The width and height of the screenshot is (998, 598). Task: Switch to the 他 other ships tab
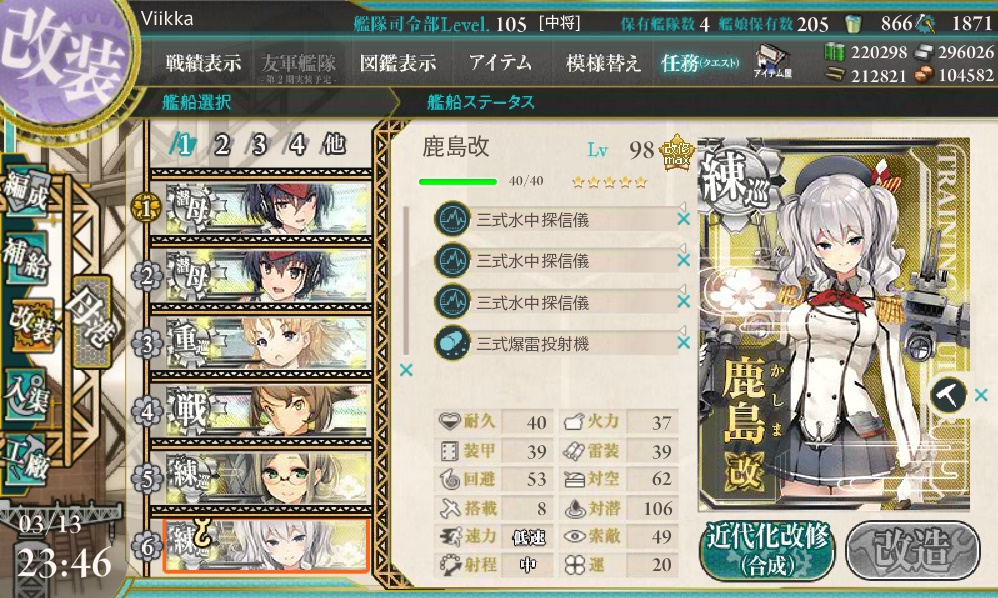pos(335,145)
